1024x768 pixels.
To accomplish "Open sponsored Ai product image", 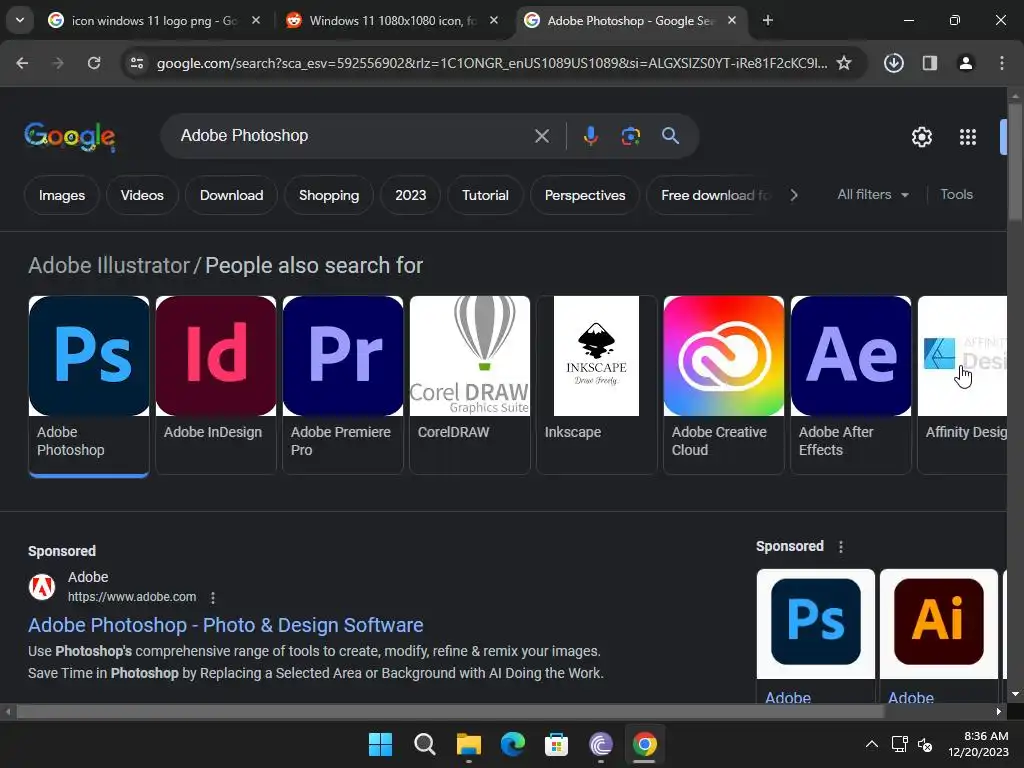I will (x=938, y=622).
